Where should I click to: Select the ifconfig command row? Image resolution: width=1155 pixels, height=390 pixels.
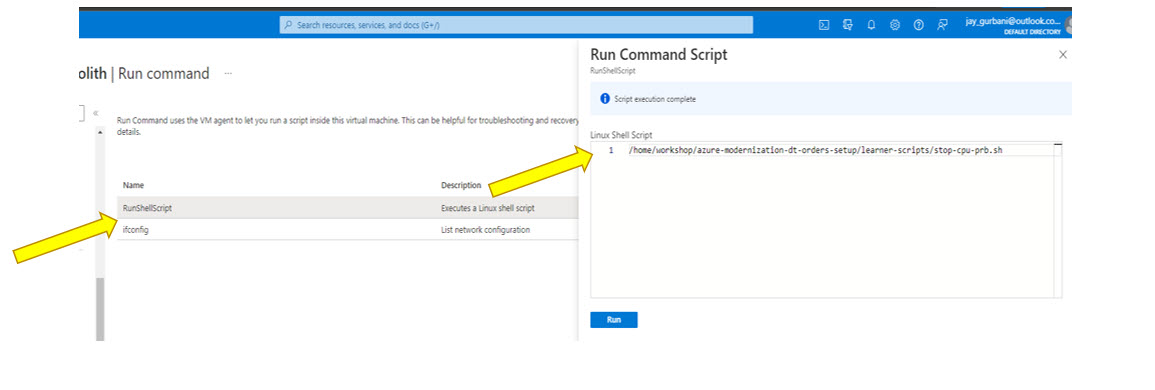pyautogui.click(x=347, y=229)
